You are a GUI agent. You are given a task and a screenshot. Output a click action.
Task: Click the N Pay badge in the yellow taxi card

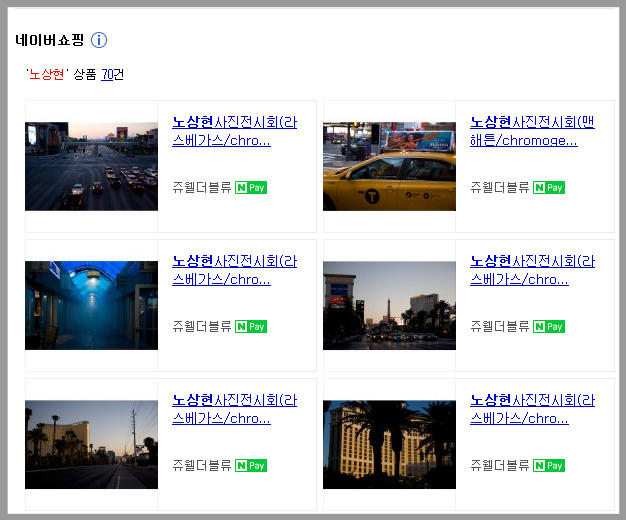(x=549, y=187)
